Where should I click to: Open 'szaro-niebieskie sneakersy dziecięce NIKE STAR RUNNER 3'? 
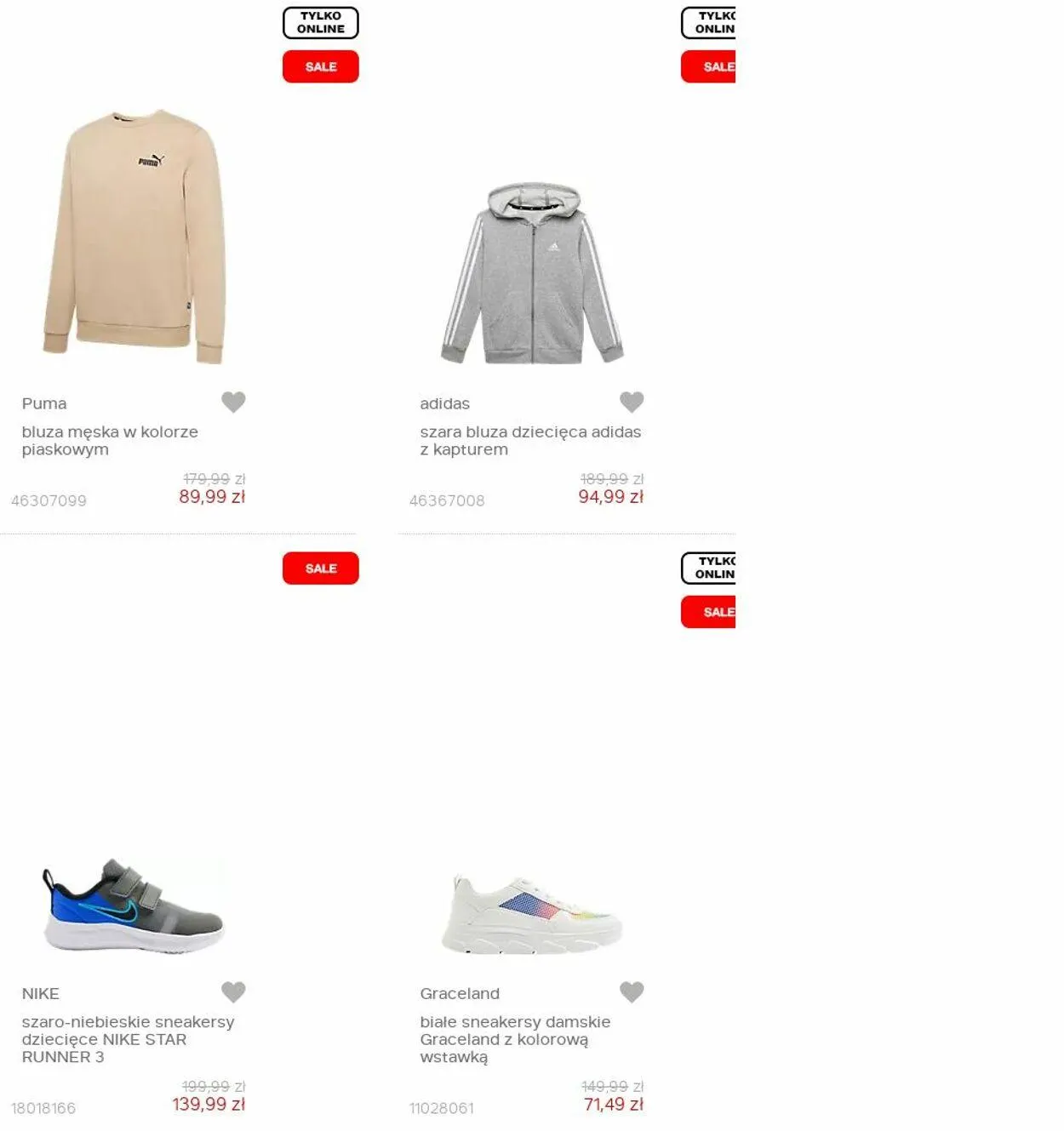pyautogui.click(x=128, y=1039)
